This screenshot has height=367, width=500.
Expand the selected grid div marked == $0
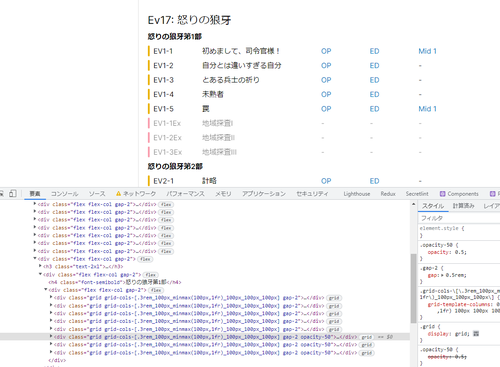(x=51, y=337)
